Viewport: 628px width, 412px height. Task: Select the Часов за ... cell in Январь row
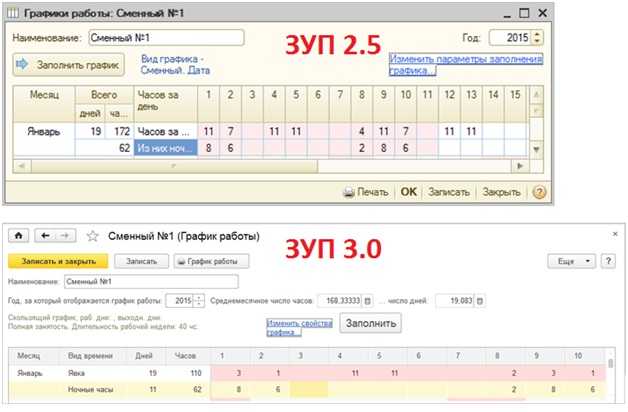coord(165,131)
